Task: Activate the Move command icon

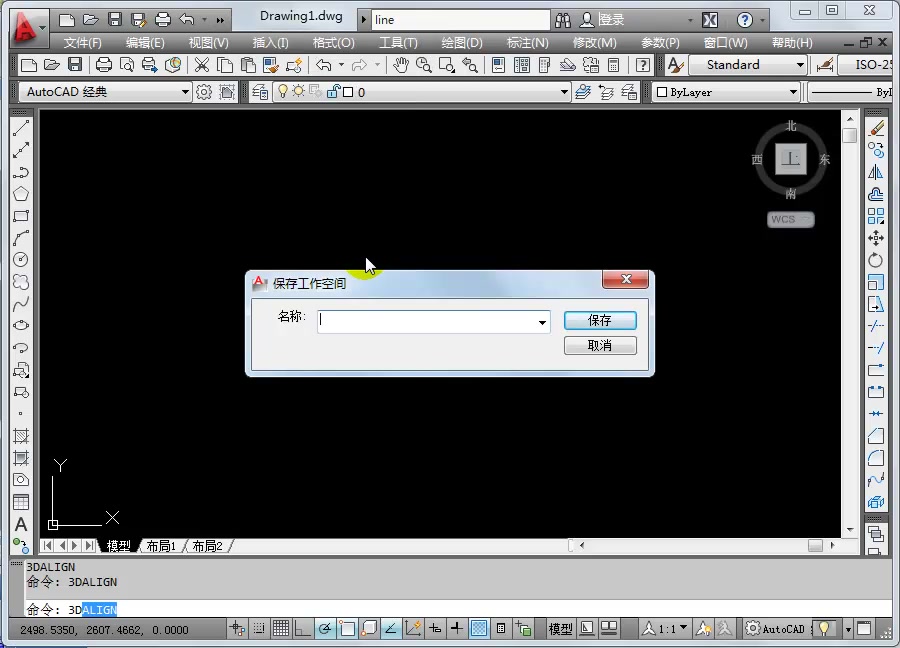Action: point(876,238)
